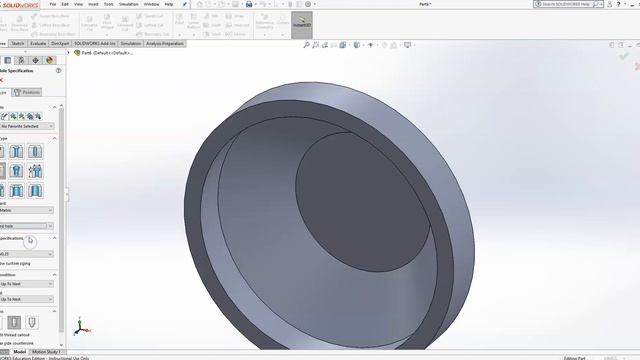
Task: Switch to the Positions tab
Action: (27, 92)
